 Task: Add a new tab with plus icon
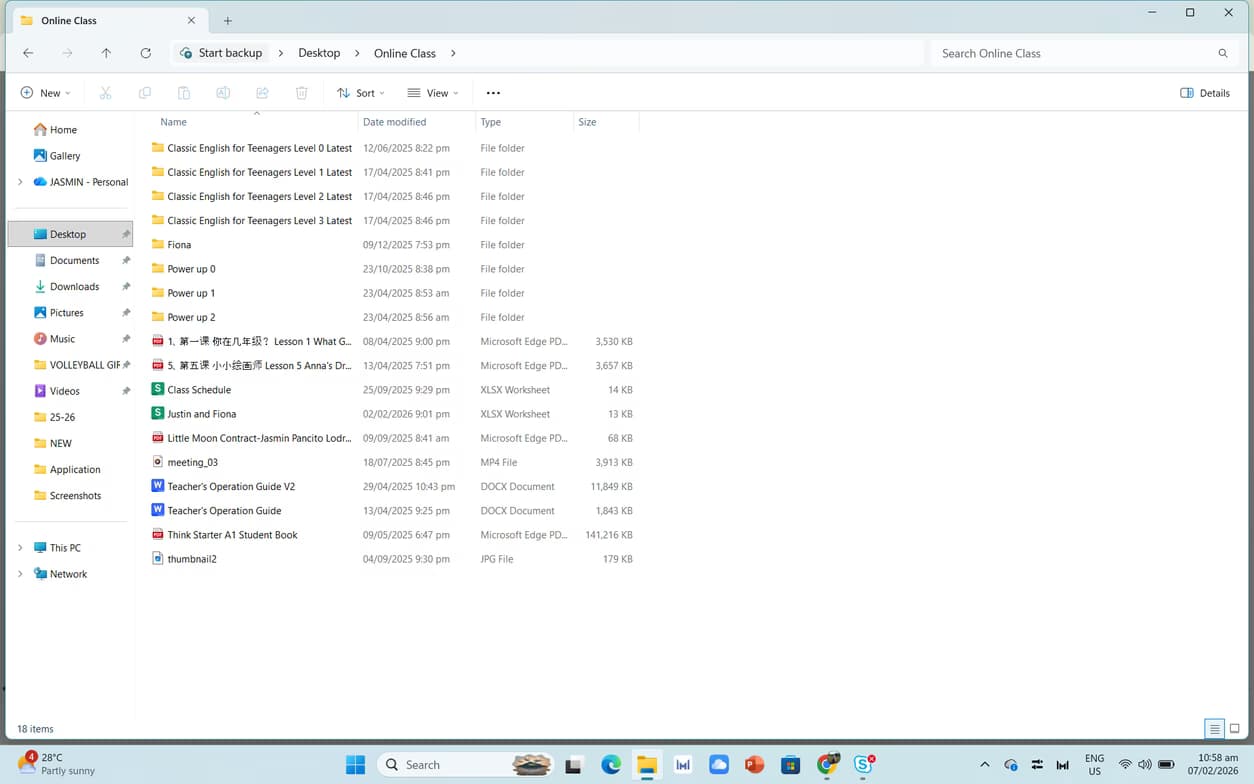228,21
